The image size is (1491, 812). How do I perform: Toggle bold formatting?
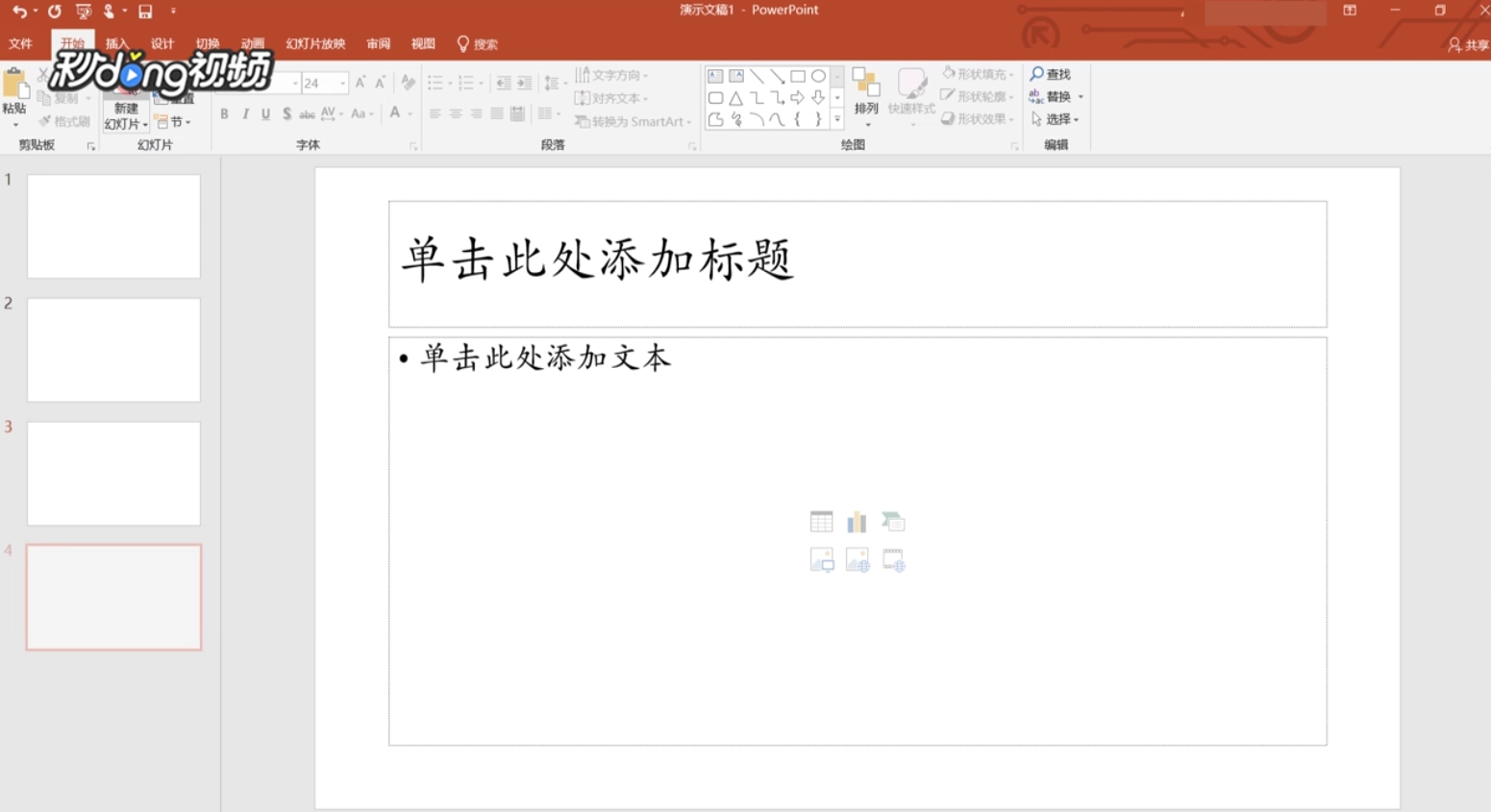223,113
